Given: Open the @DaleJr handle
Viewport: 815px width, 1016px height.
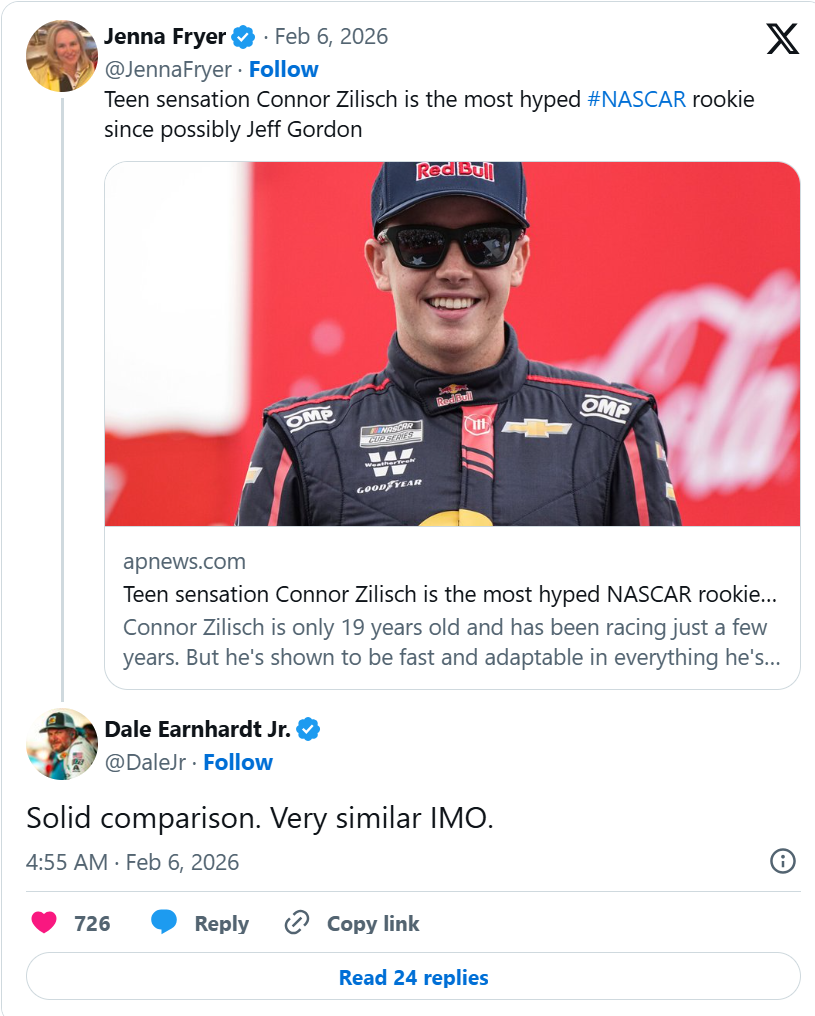Looking at the screenshot, I should coord(145,762).
